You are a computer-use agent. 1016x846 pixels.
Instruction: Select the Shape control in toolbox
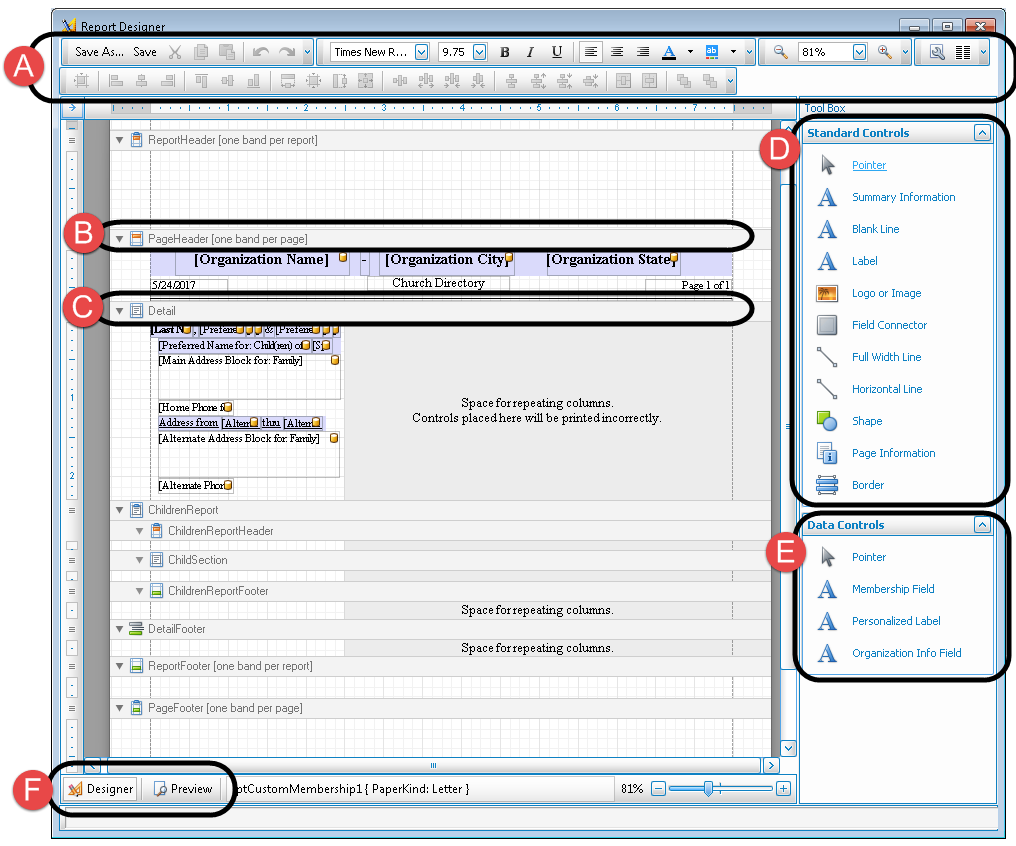[866, 421]
